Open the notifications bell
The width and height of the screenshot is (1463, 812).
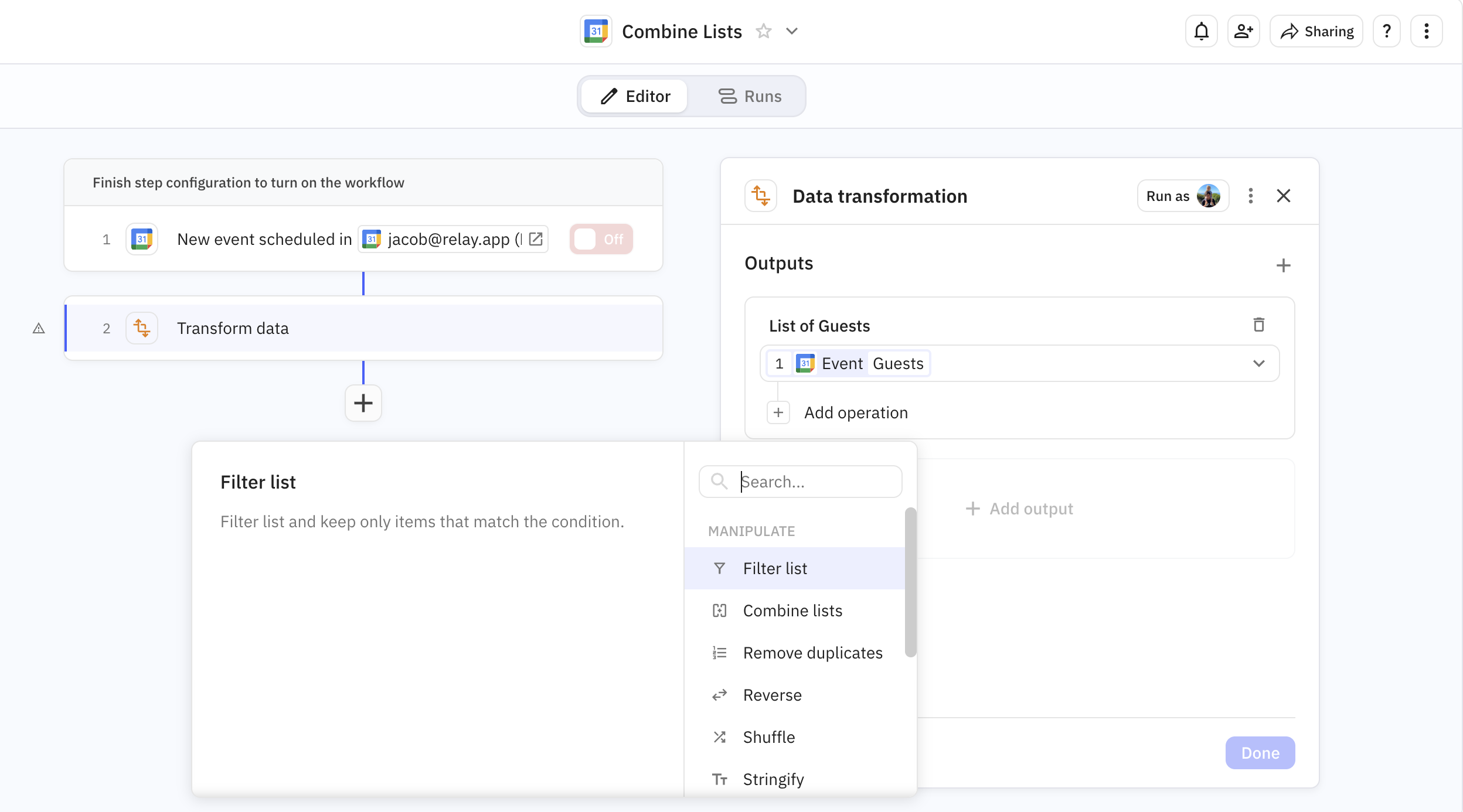pos(1201,32)
